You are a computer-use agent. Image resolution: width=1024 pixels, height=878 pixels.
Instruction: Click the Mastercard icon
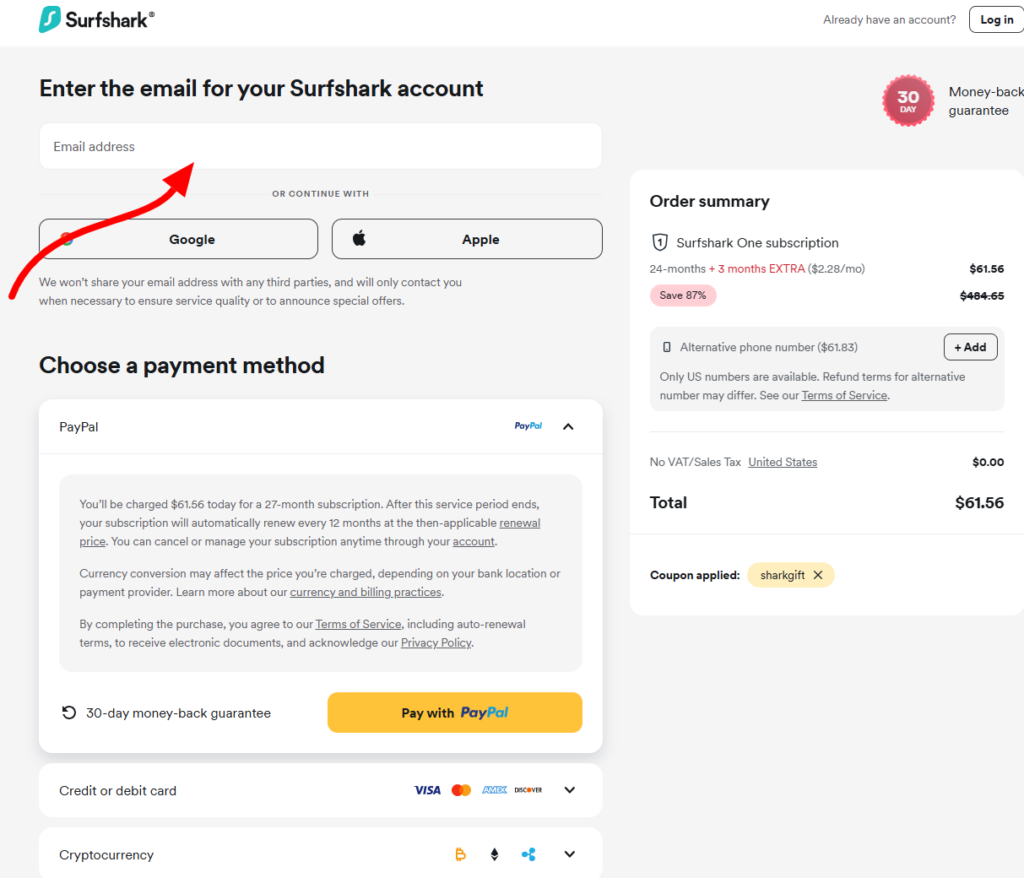point(461,789)
